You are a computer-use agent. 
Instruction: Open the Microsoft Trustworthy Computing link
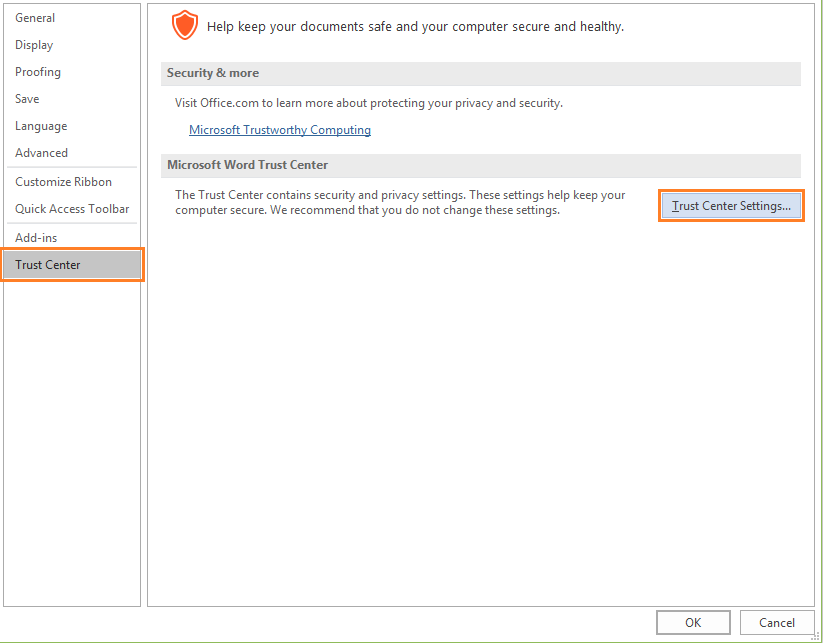click(x=280, y=130)
